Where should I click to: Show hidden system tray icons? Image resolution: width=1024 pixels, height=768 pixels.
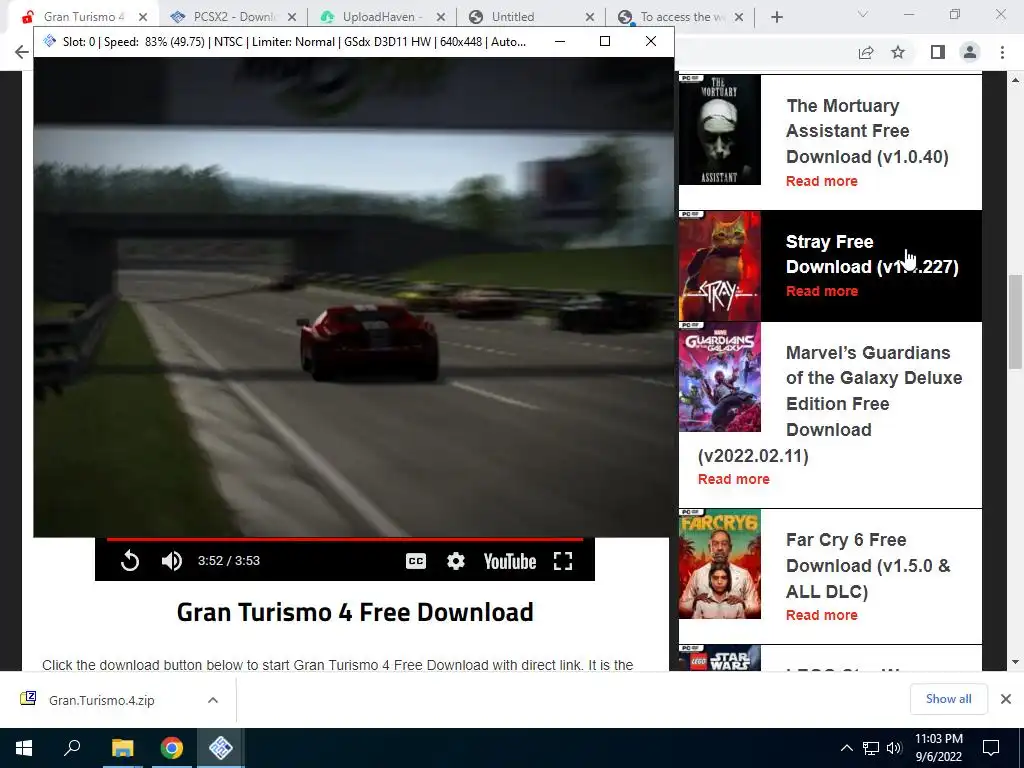tap(846, 748)
